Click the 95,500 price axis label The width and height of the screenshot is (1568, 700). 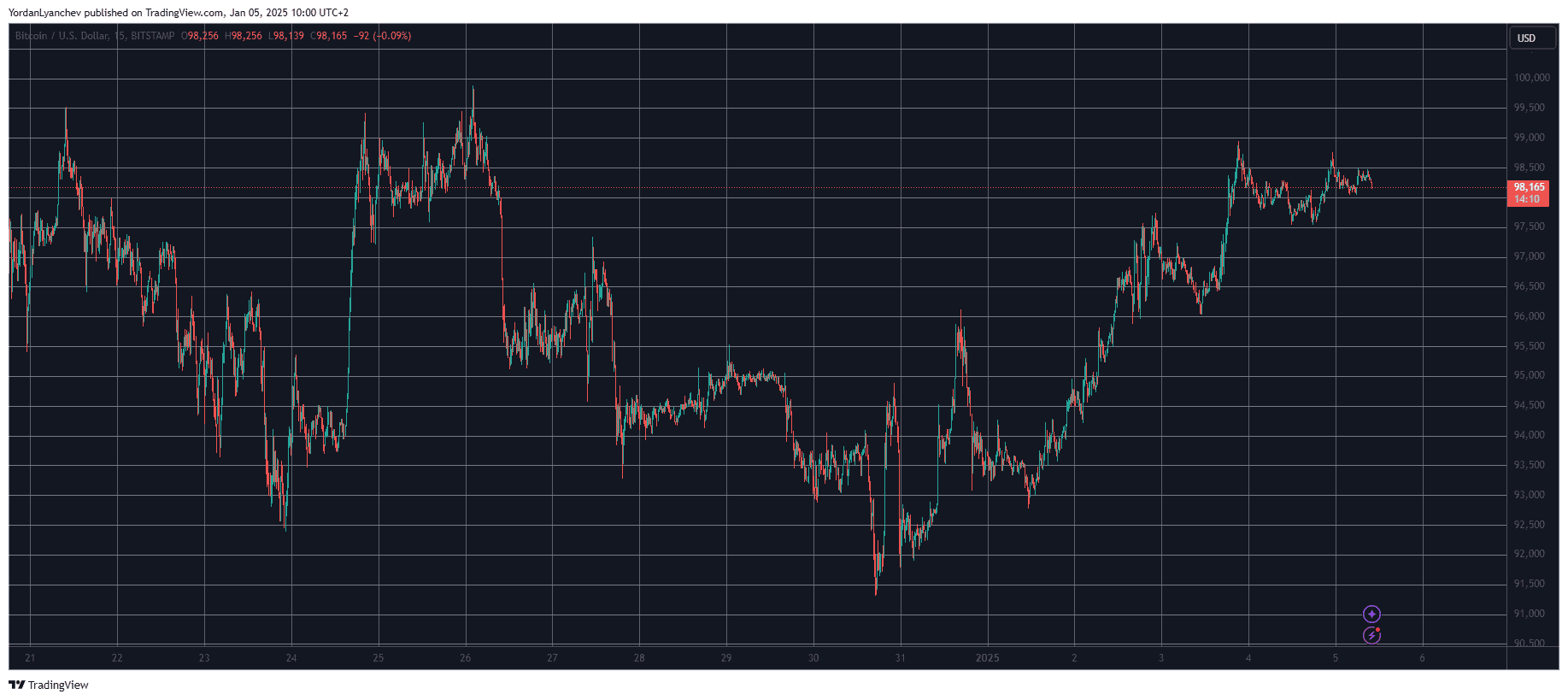click(1529, 346)
